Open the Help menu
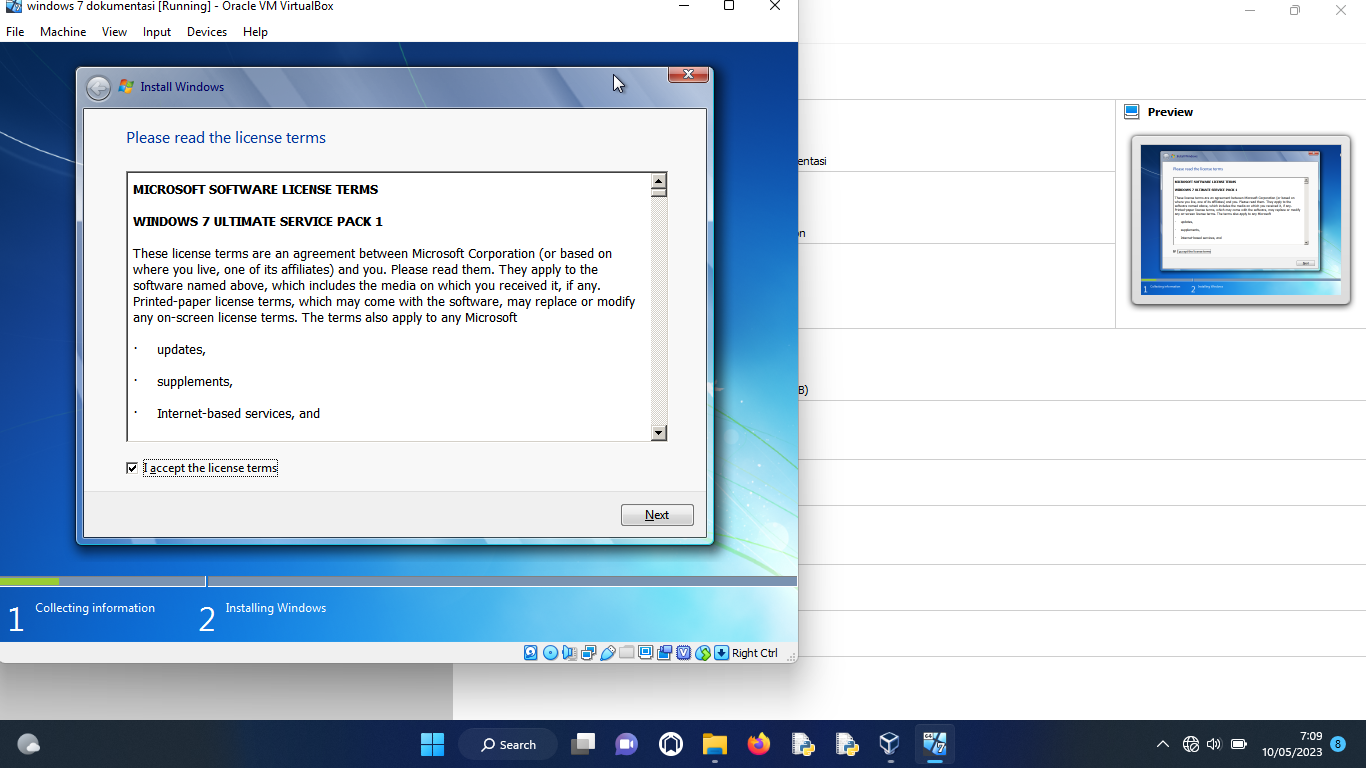This screenshot has width=1366, height=768. pyautogui.click(x=255, y=32)
